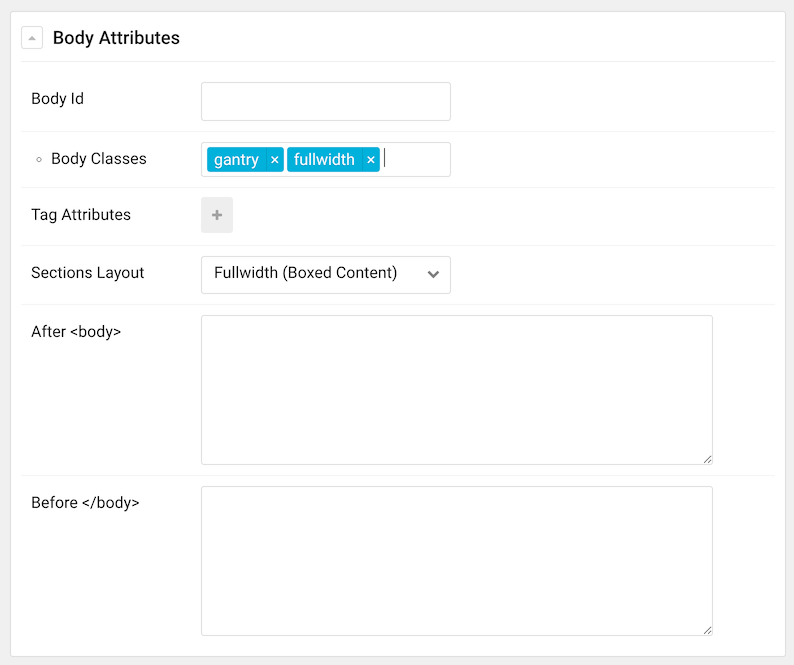Click the Sections Layout label

coord(88,273)
